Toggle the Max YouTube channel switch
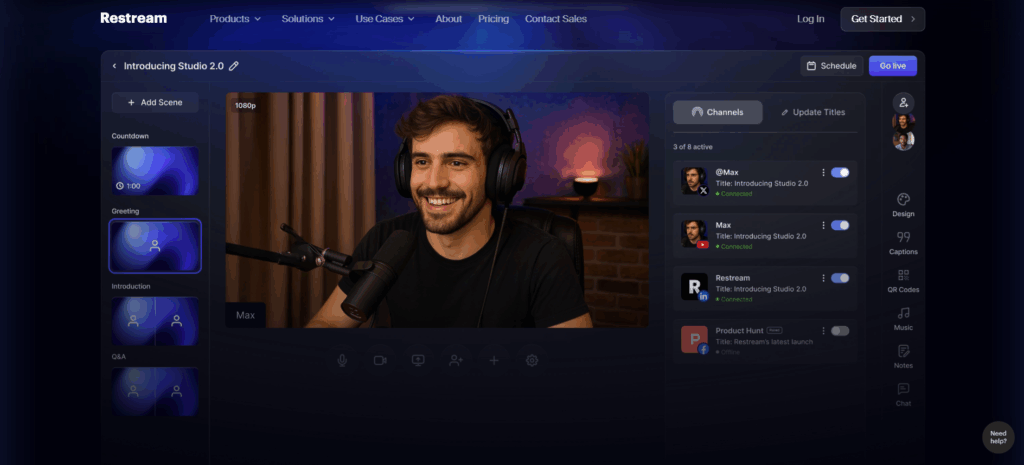The height and width of the screenshot is (465, 1024). [x=840, y=225]
